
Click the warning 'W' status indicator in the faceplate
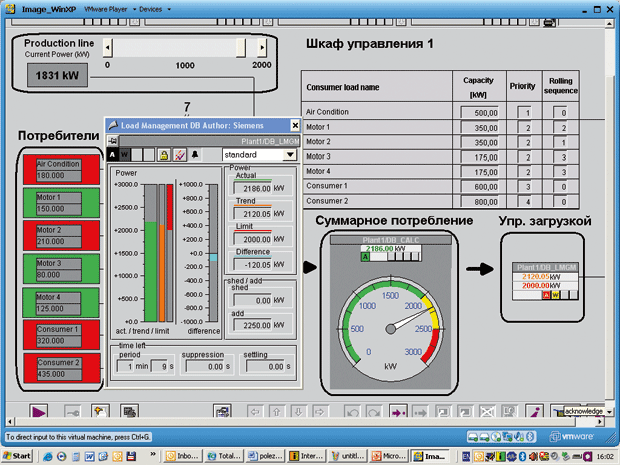125,155
